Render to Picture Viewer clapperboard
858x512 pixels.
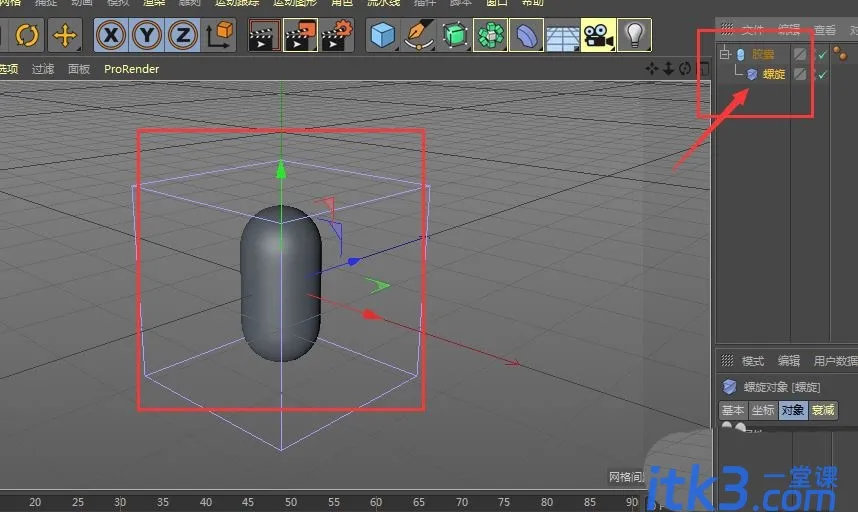coord(300,36)
